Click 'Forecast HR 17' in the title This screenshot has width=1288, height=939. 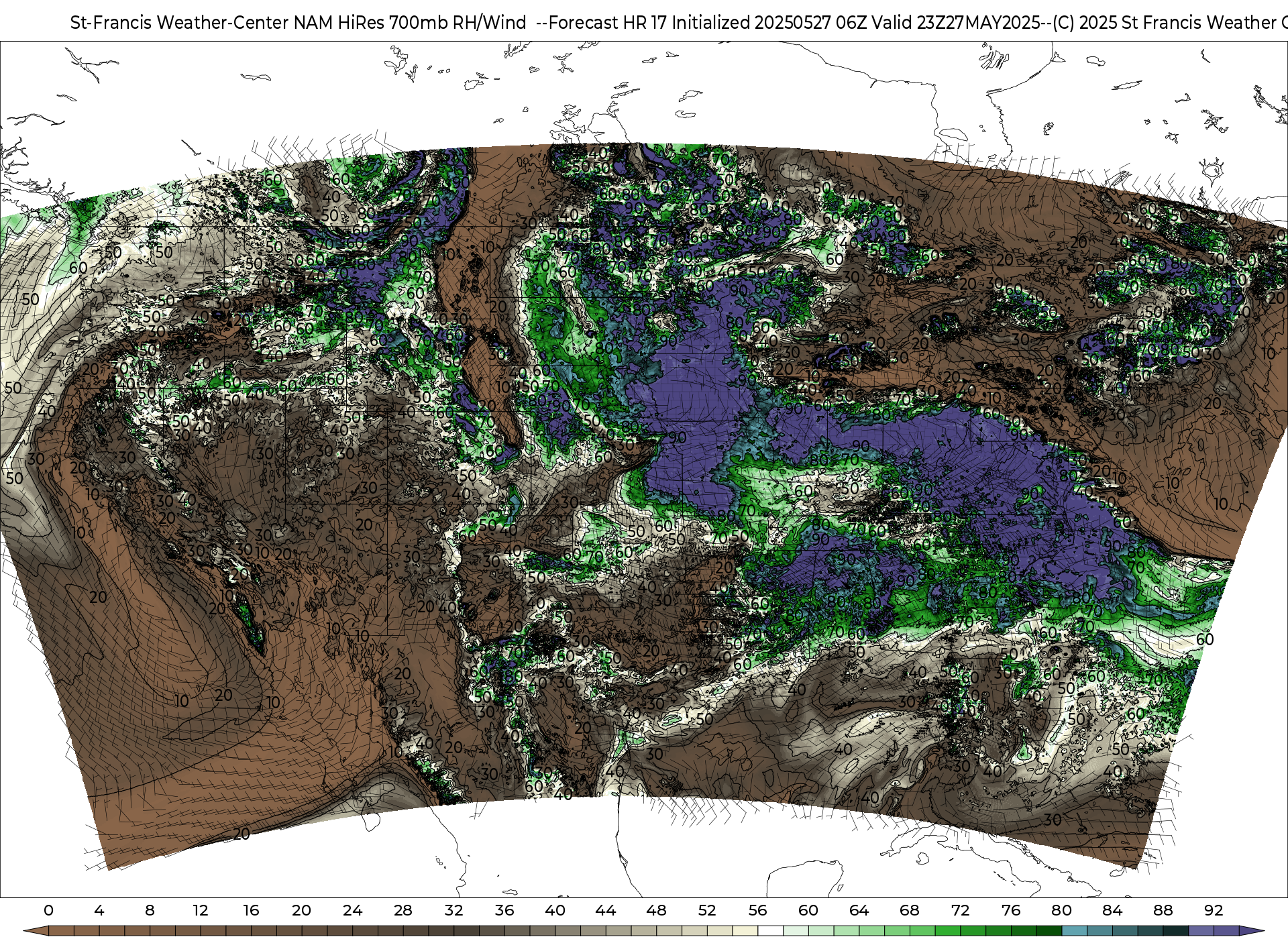tap(608, 23)
